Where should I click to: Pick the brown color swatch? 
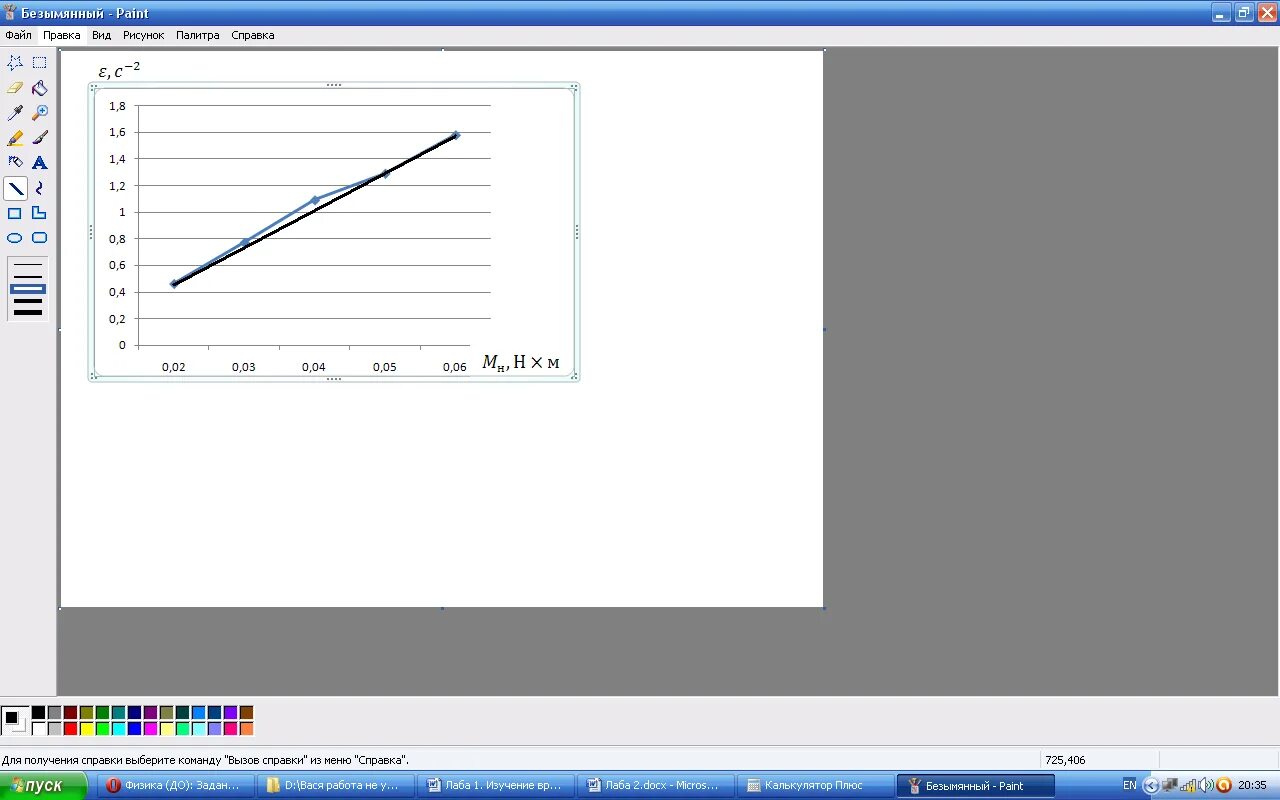(x=246, y=713)
